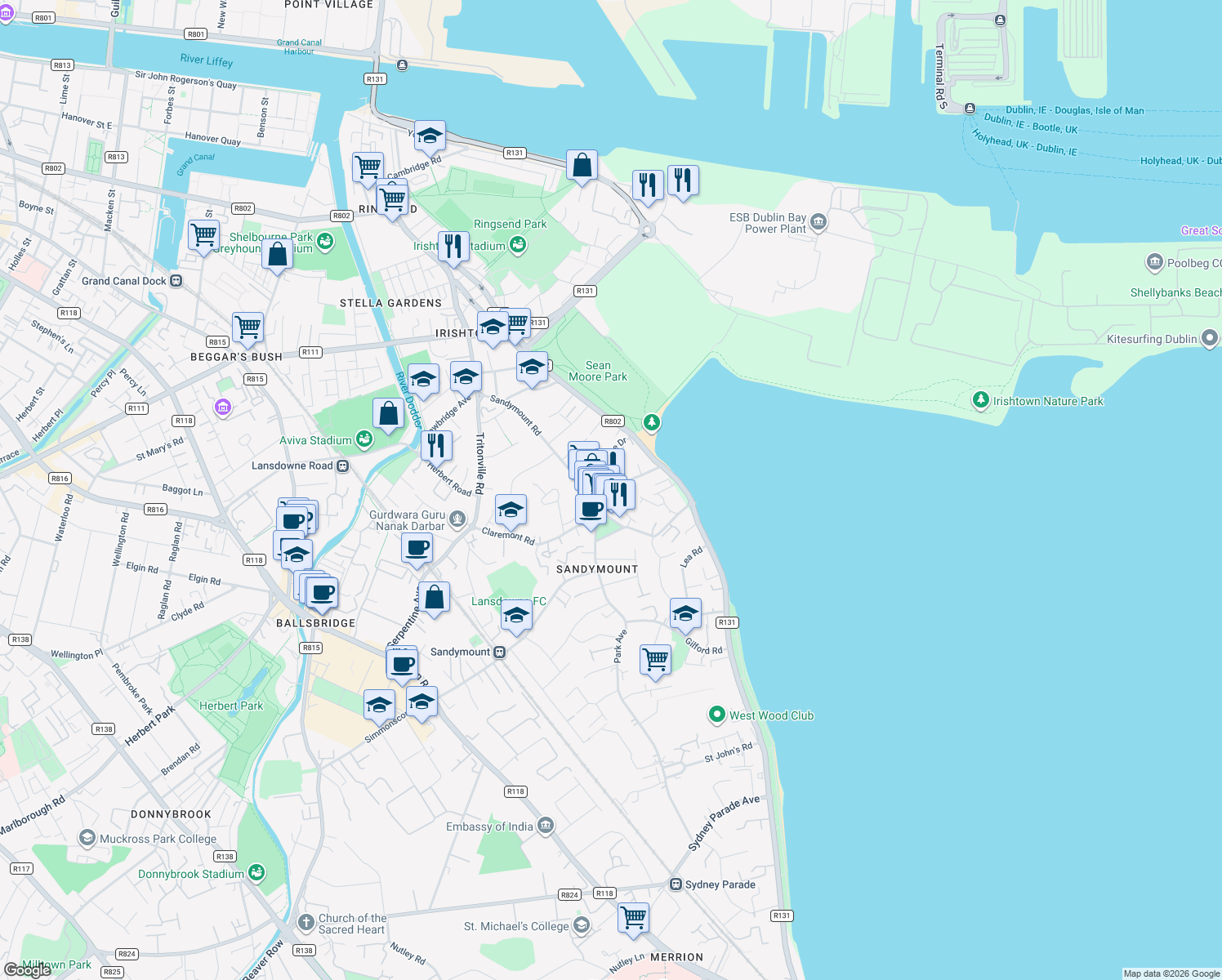Select the STELLA GARDENS label

(391, 303)
